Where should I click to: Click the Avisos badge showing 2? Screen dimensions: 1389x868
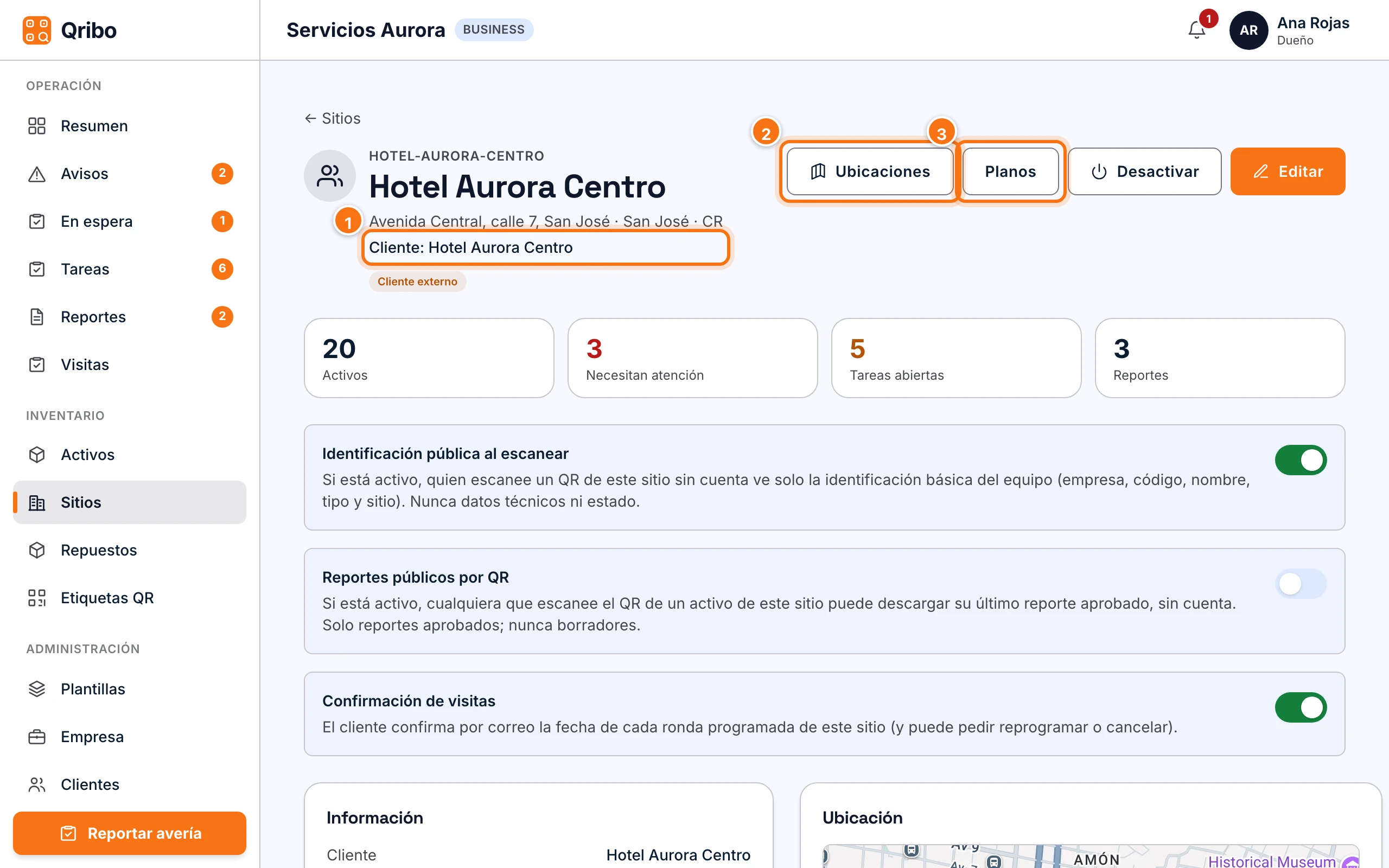[x=222, y=174]
